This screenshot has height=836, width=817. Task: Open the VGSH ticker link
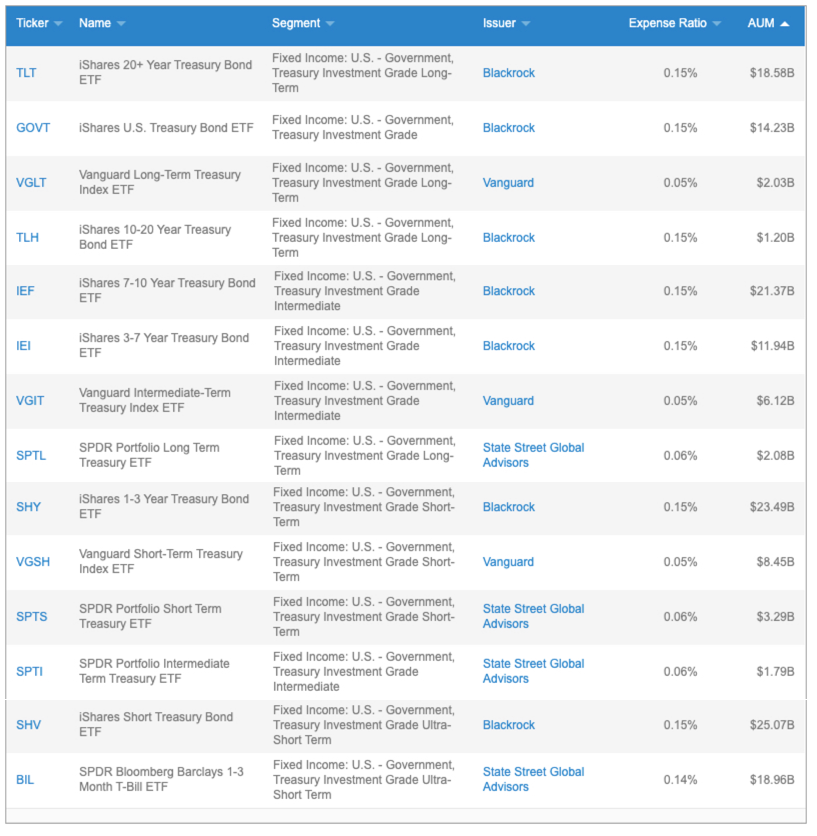click(x=33, y=562)
